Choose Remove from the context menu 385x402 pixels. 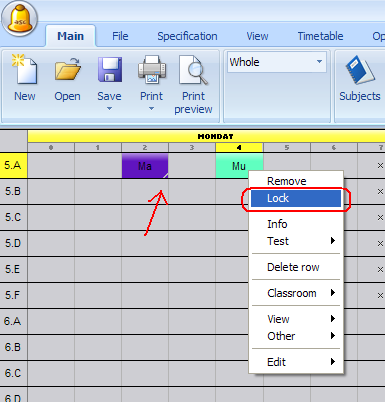click(x=296, y=181)
